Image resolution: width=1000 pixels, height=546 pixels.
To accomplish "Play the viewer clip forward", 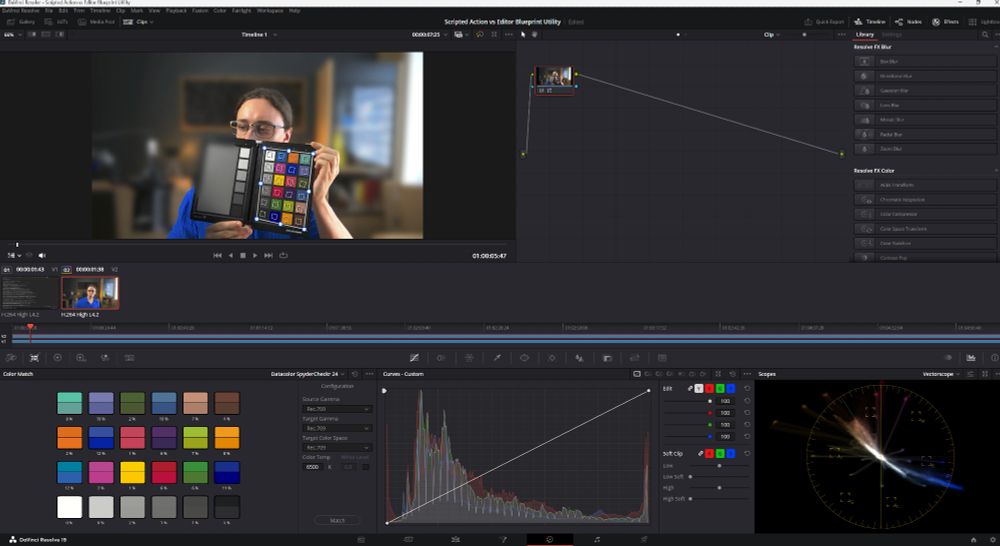I will pos(255,255).
